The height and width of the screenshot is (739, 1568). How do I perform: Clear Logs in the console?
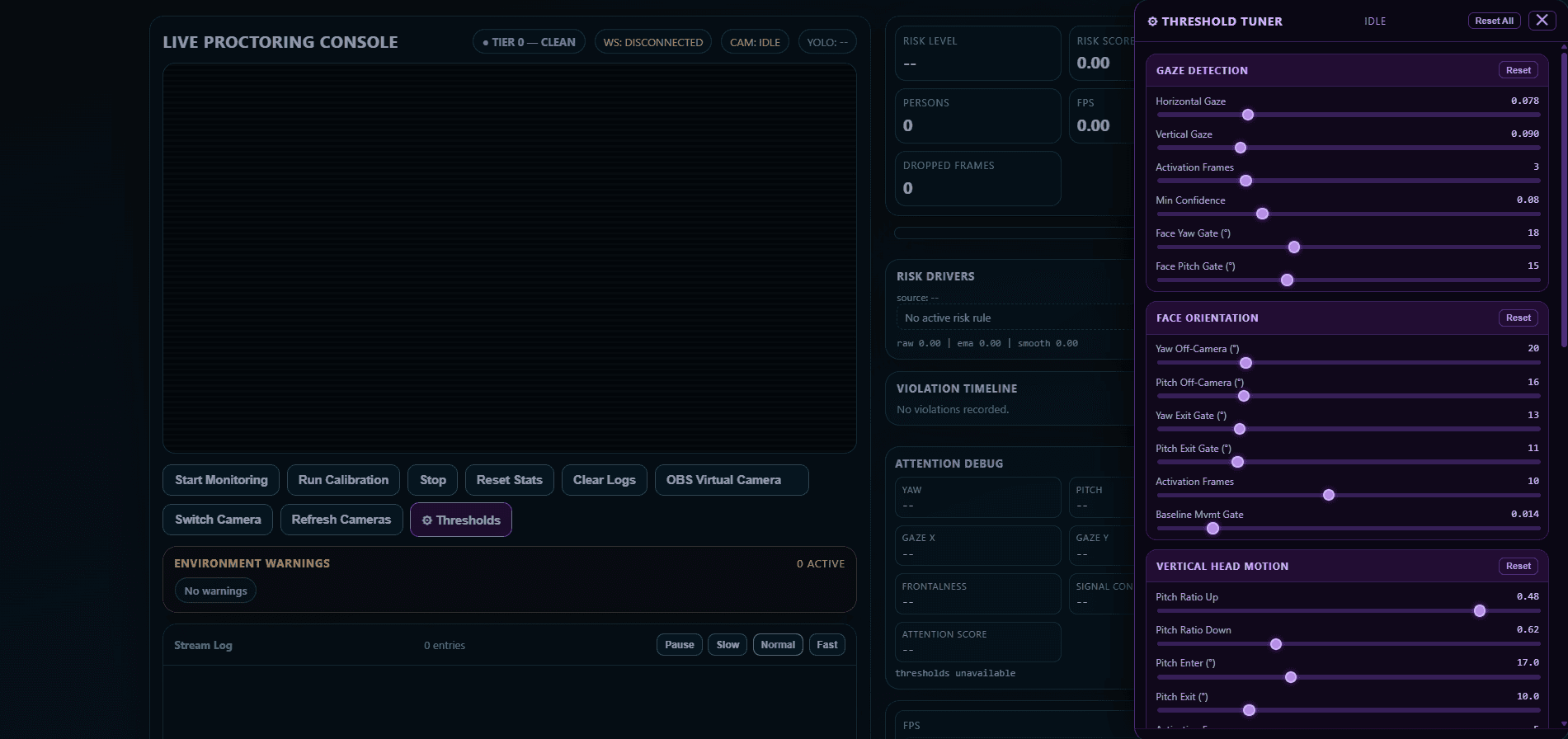(604, 480)
